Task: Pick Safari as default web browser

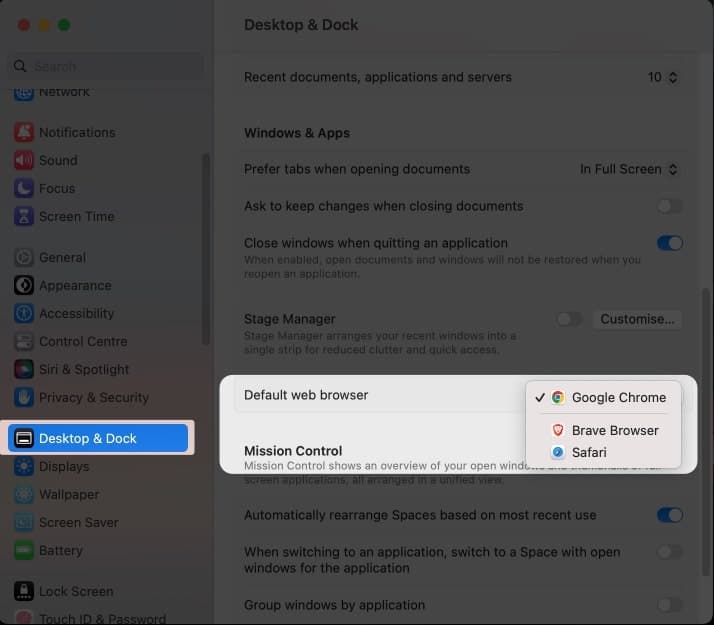Action: [x=603, y=452]
